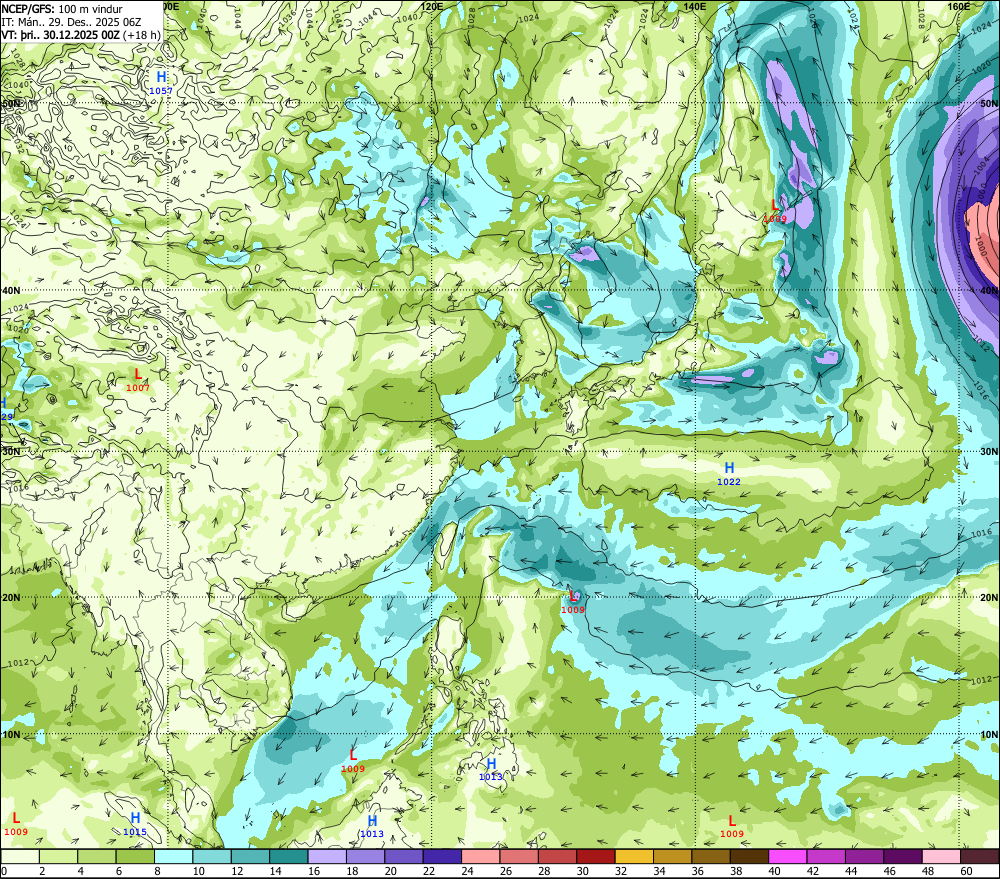The image size is (1000, 879).
Task: Select the dark brown 38–40 legend swatch
Action: pyautogui.click(x=749, y=856)
